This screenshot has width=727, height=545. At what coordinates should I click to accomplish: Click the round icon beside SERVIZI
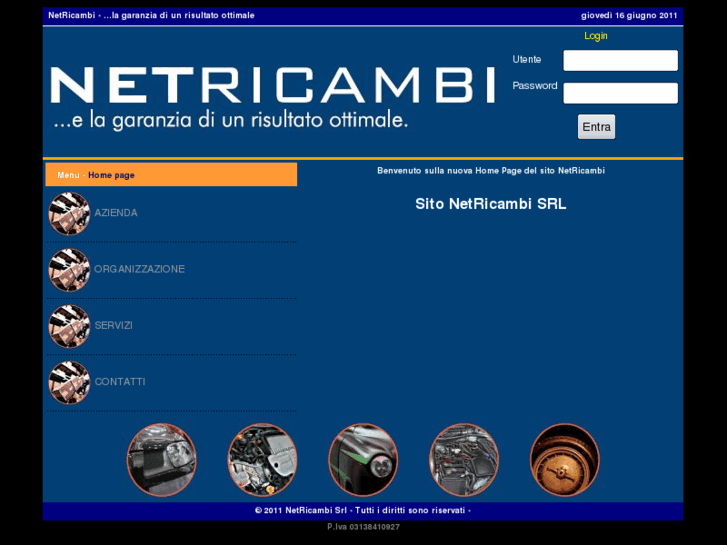(x=69, y=326)
